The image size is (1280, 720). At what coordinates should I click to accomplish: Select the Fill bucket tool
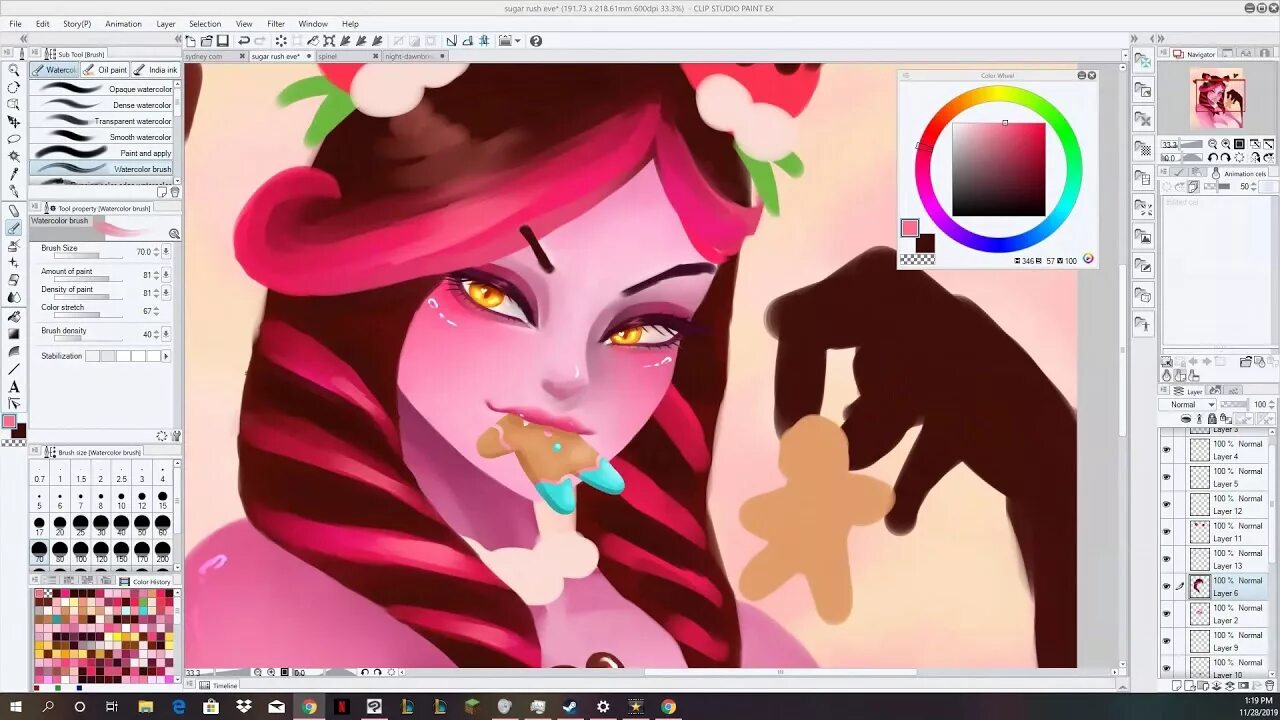click(14, 317)
